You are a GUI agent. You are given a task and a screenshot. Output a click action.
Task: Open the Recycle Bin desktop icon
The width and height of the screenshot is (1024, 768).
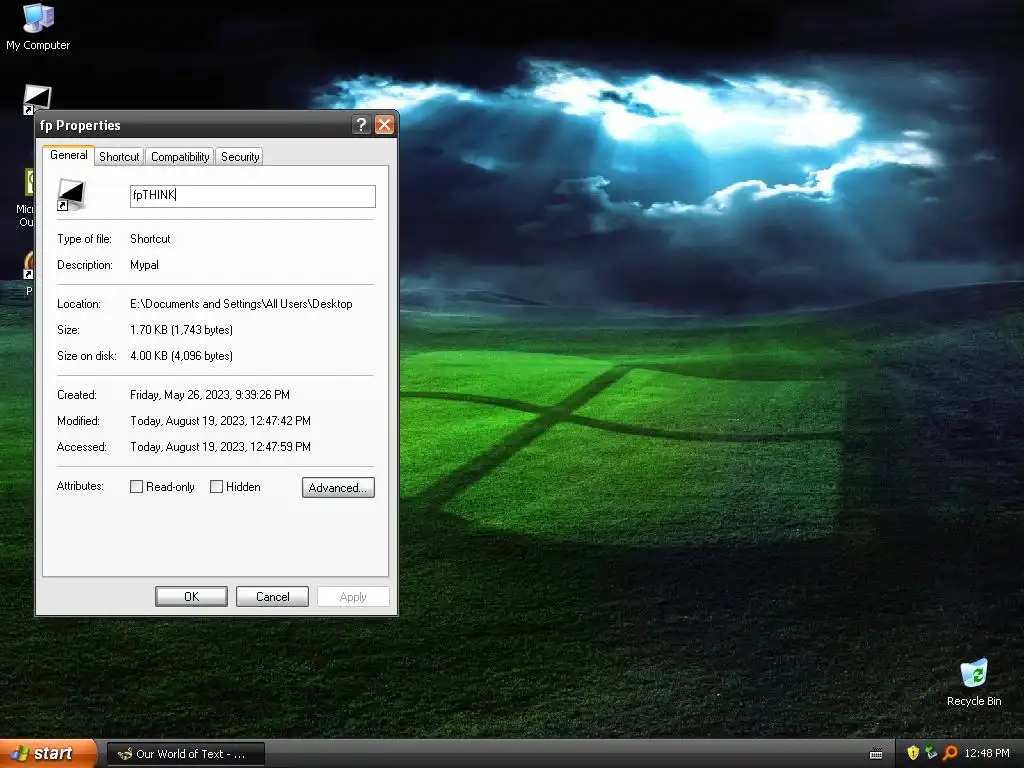click(974, 682)
